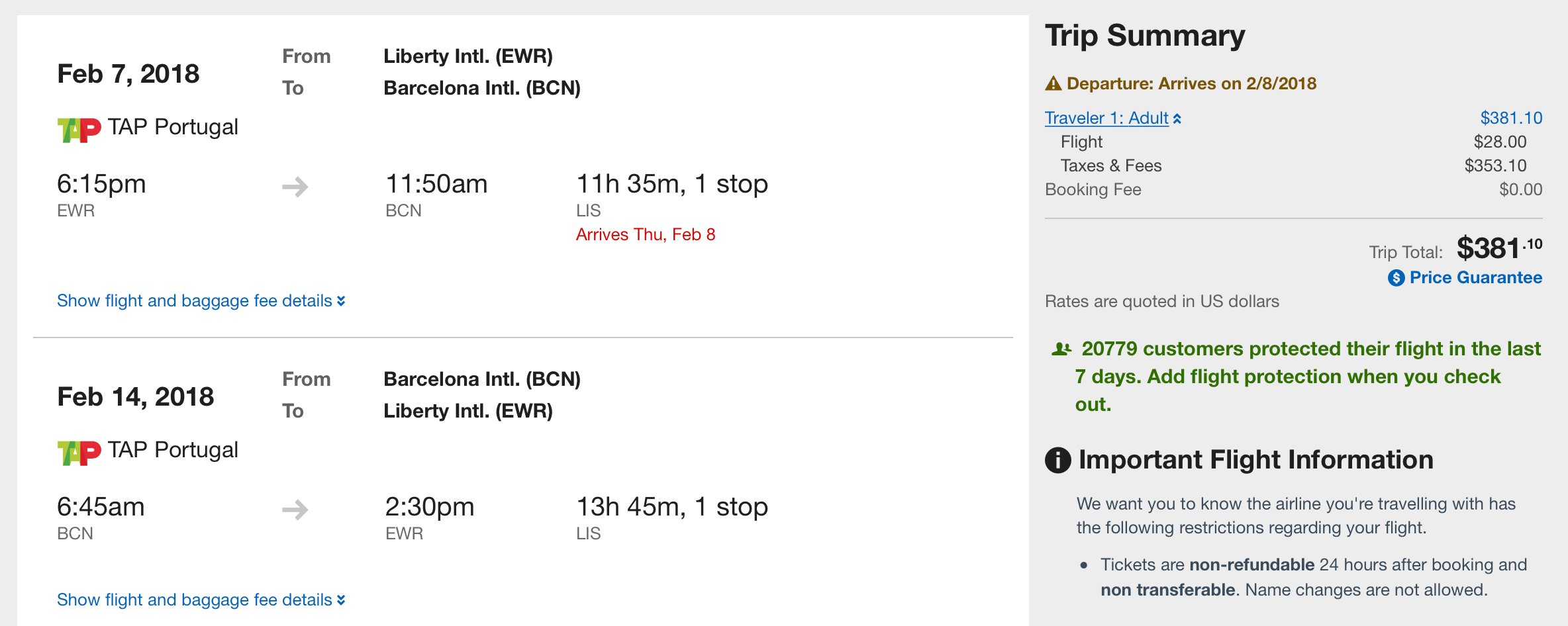Image resolution: width=1568 pixels, height=626 pixels.
Task: Click the Departure: Arrives on 2/8/2018 warning text
Action: coord(1191,84)
